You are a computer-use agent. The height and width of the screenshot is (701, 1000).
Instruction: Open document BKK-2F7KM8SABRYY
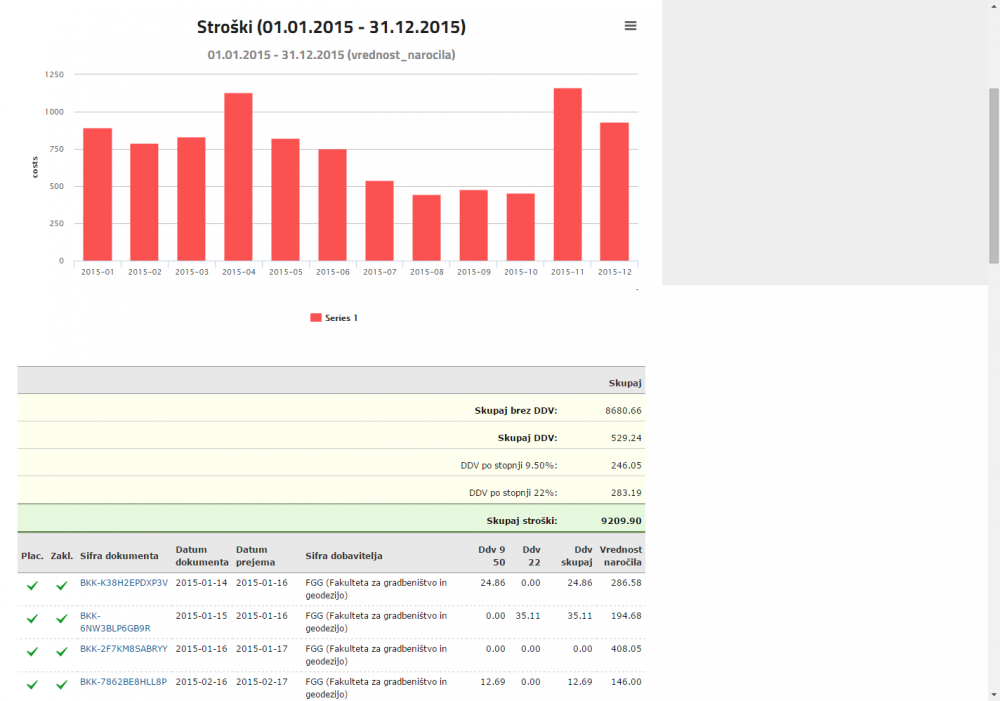(x=124, y=648)
